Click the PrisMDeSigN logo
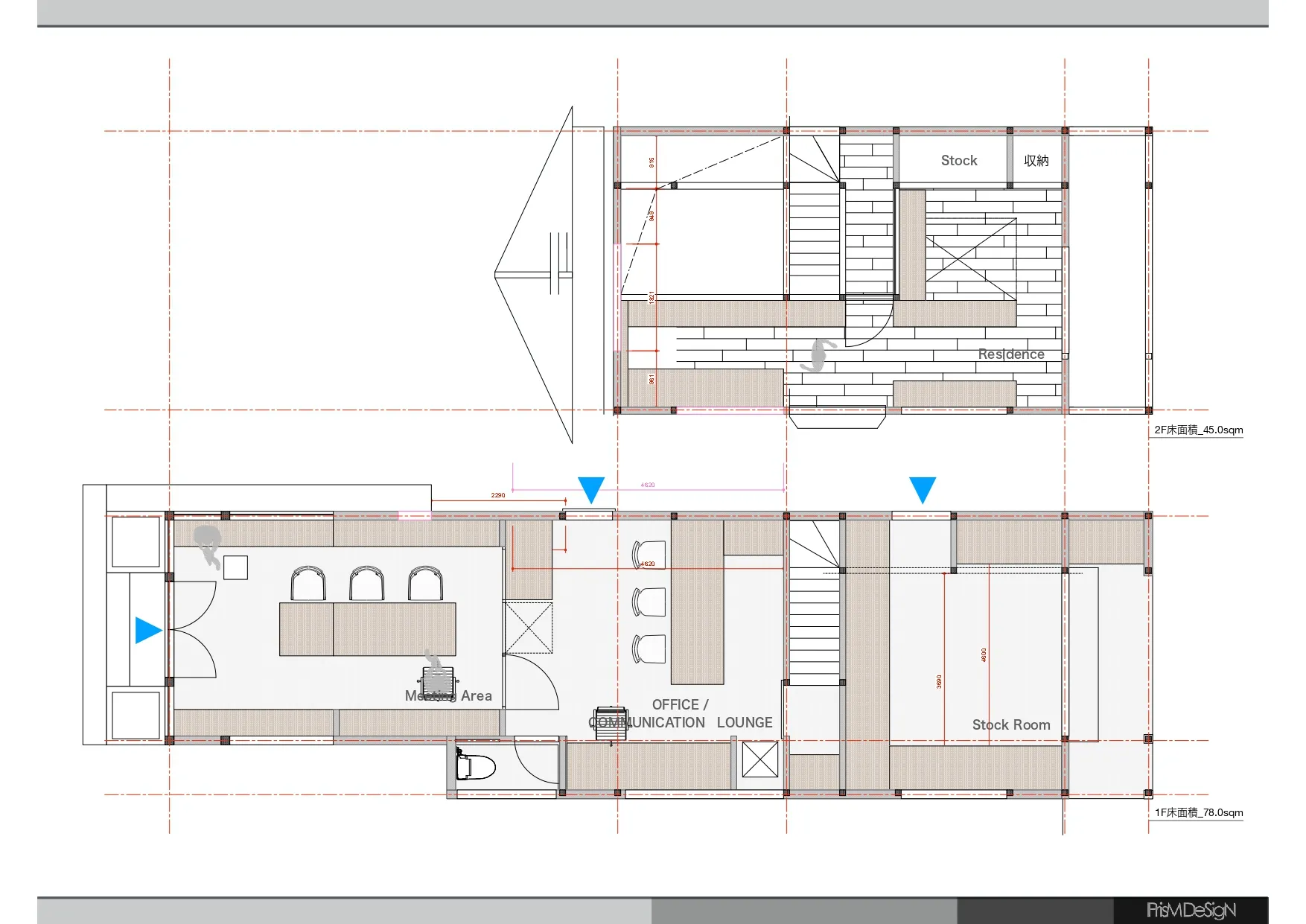 (1191, 910)
